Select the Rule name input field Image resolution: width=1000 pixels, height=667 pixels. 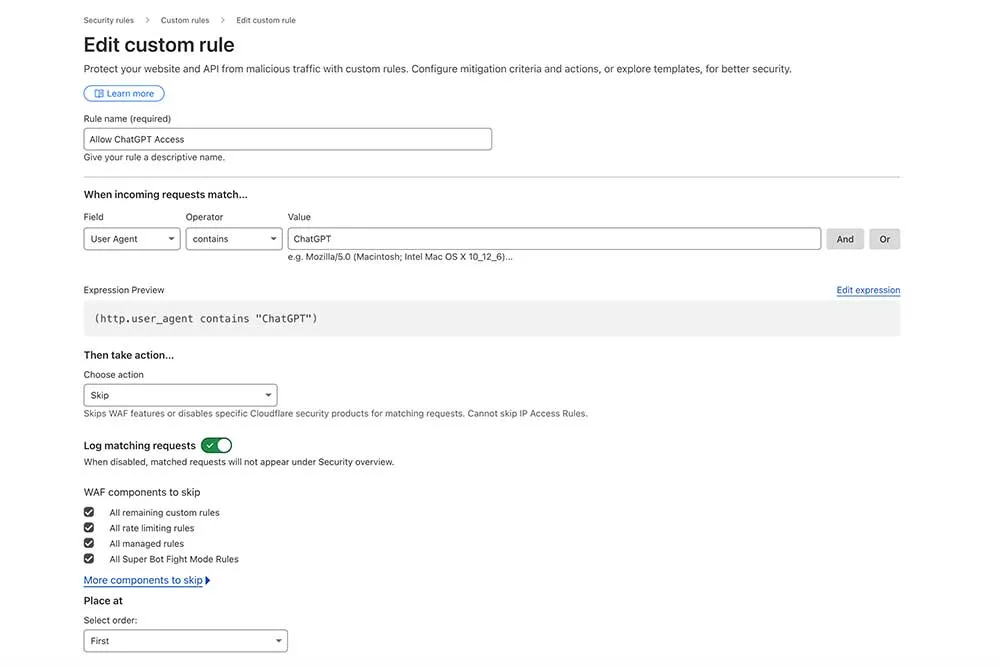click(x=287, y=138)
